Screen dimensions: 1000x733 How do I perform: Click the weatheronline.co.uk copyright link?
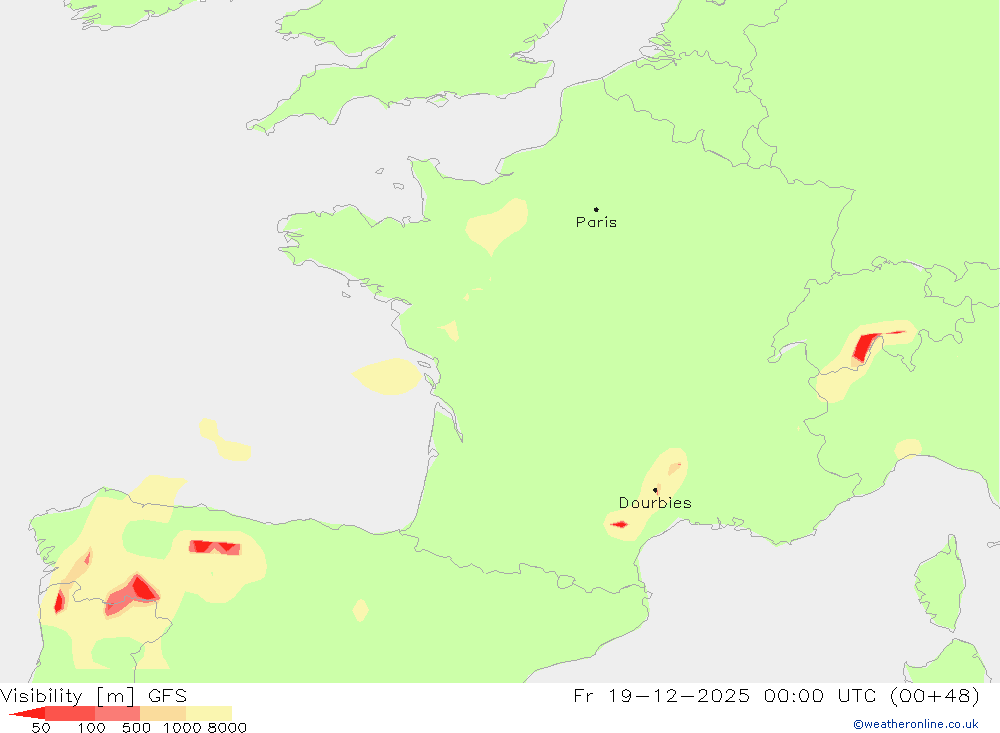pyautogui.click(x=916, y=724)
